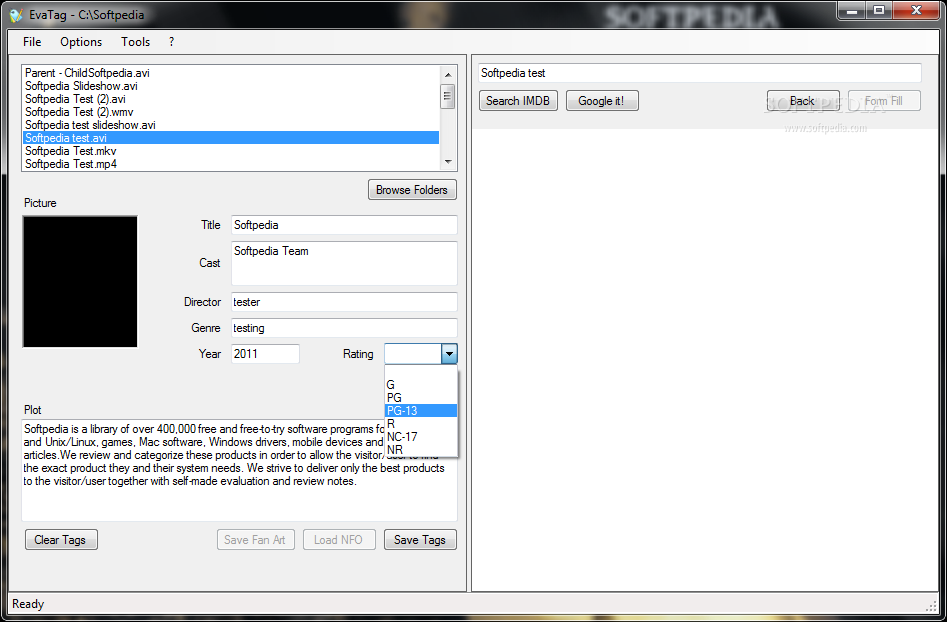Maximize the EvaTag window
947x622 pixels.
click(x=879, y=10)
